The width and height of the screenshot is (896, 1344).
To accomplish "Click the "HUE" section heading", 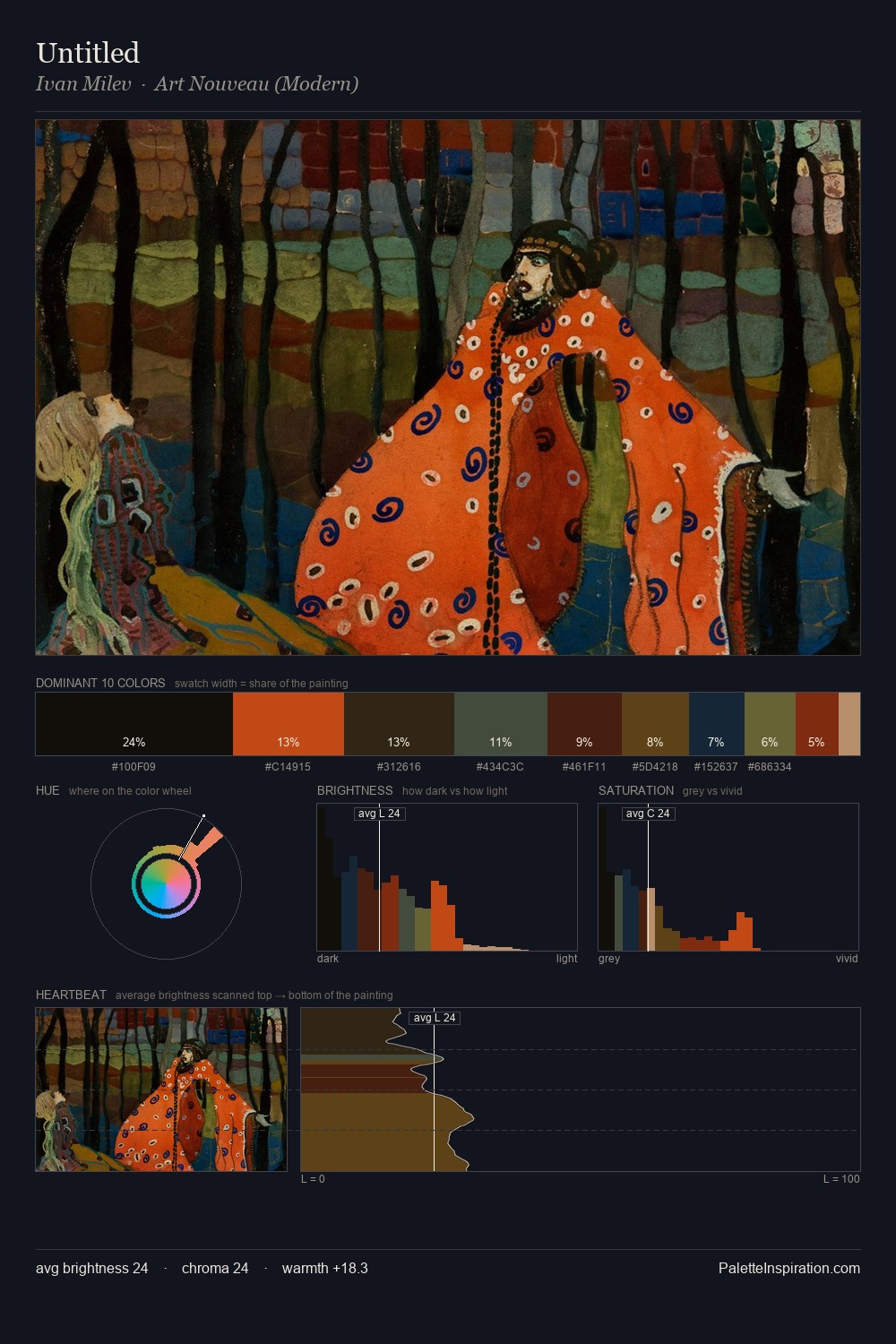I will click(x=47, y=790).
